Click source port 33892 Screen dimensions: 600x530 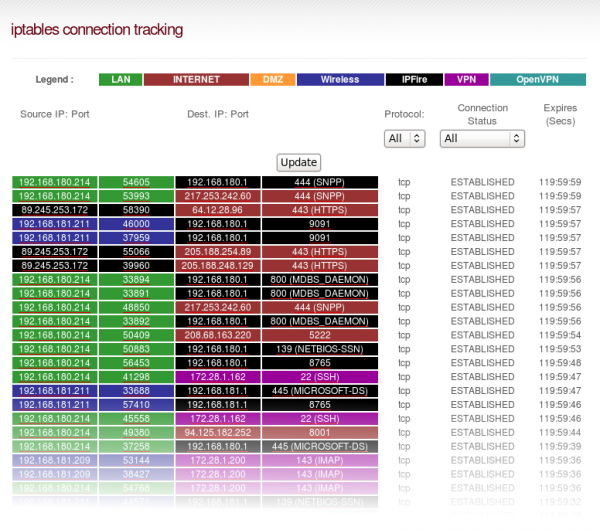point(136,321)
